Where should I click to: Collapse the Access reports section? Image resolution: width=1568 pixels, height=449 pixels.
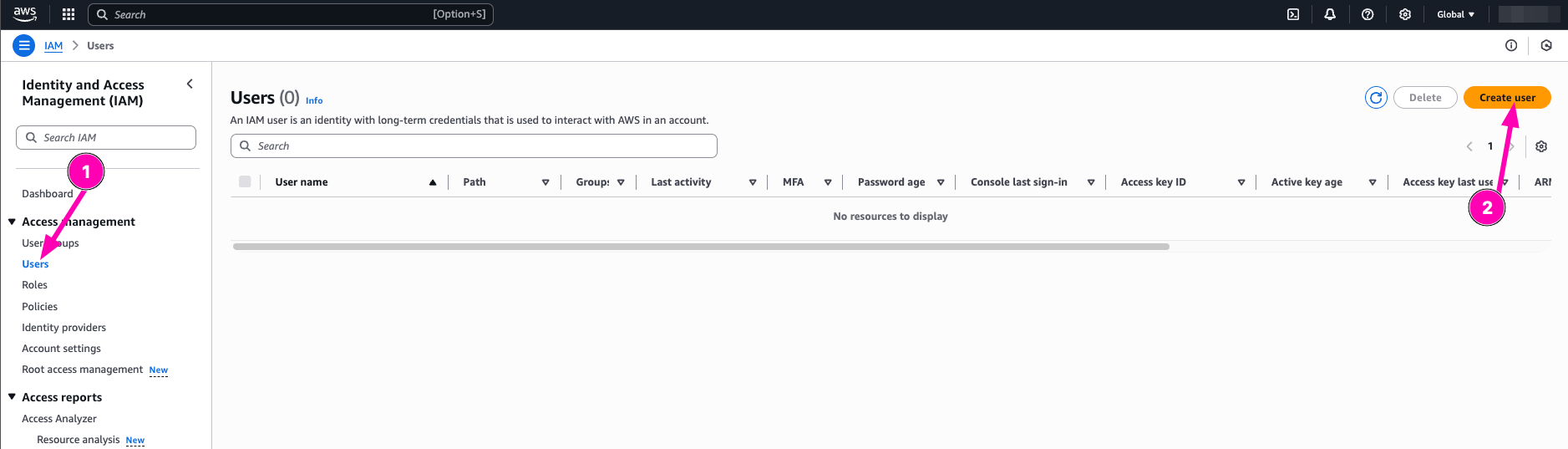click(13, 397)
